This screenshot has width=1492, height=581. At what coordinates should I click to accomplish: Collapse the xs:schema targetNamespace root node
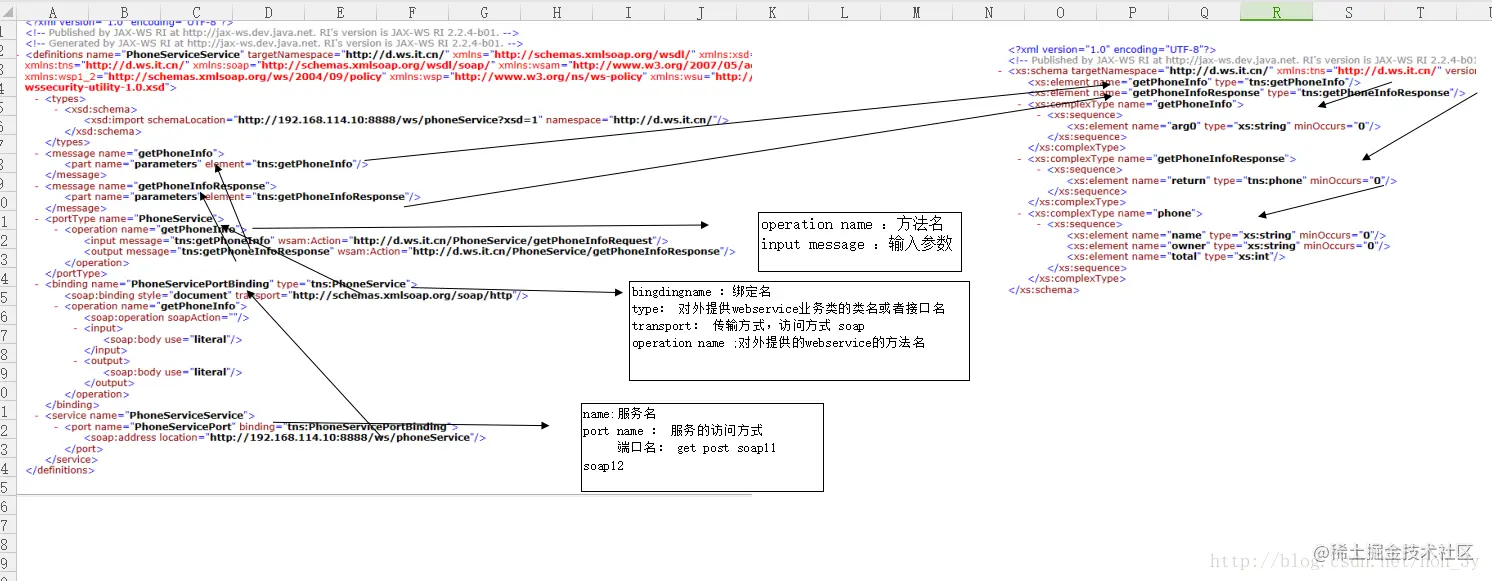point(1000,71)
